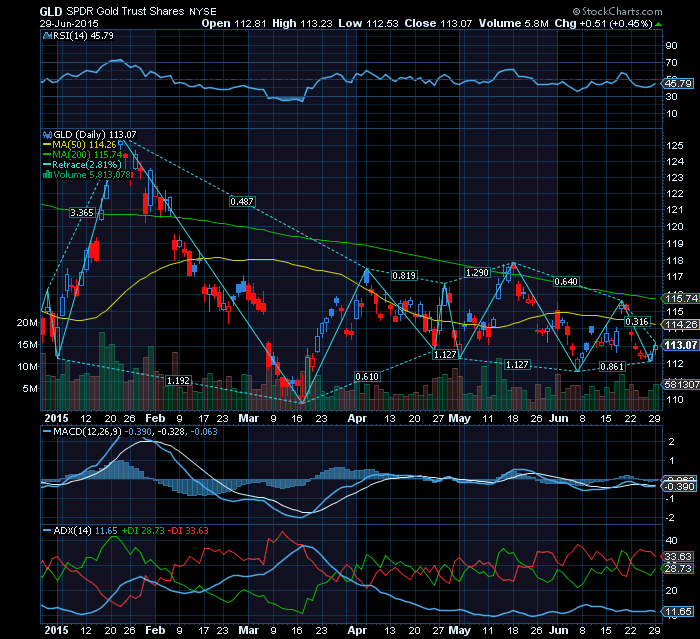Click the candlestick icon beside GLD (Daily)
The width and height of the screenshot is (700, 639).
click(x=47, y=134)
